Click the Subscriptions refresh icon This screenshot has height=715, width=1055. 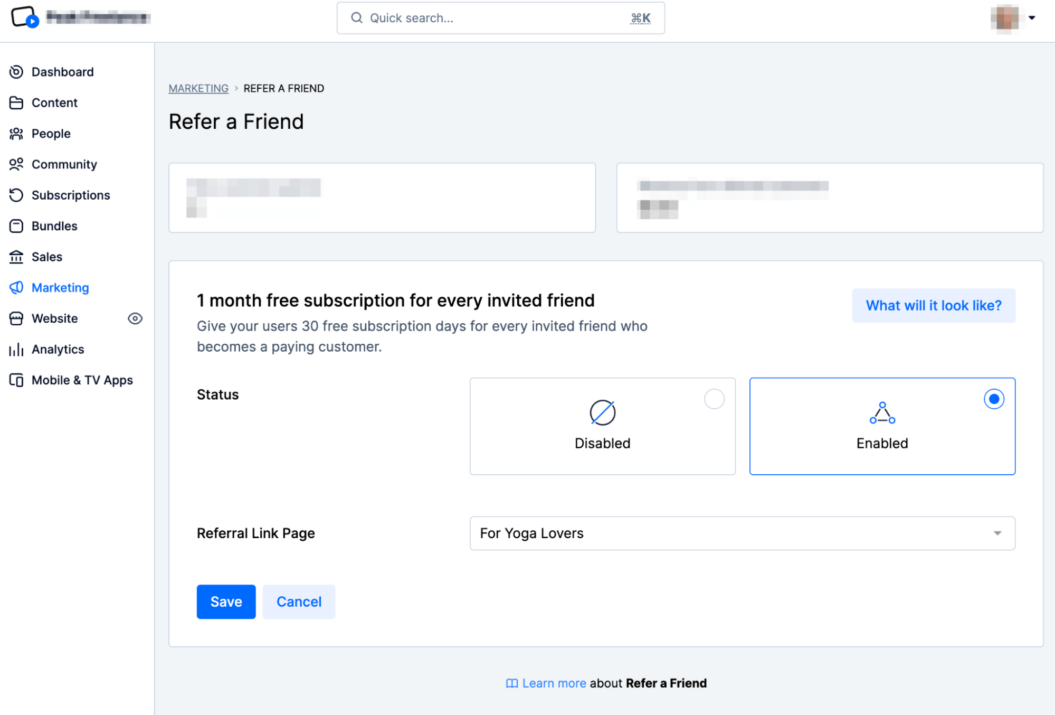click(x=16, y=195)
